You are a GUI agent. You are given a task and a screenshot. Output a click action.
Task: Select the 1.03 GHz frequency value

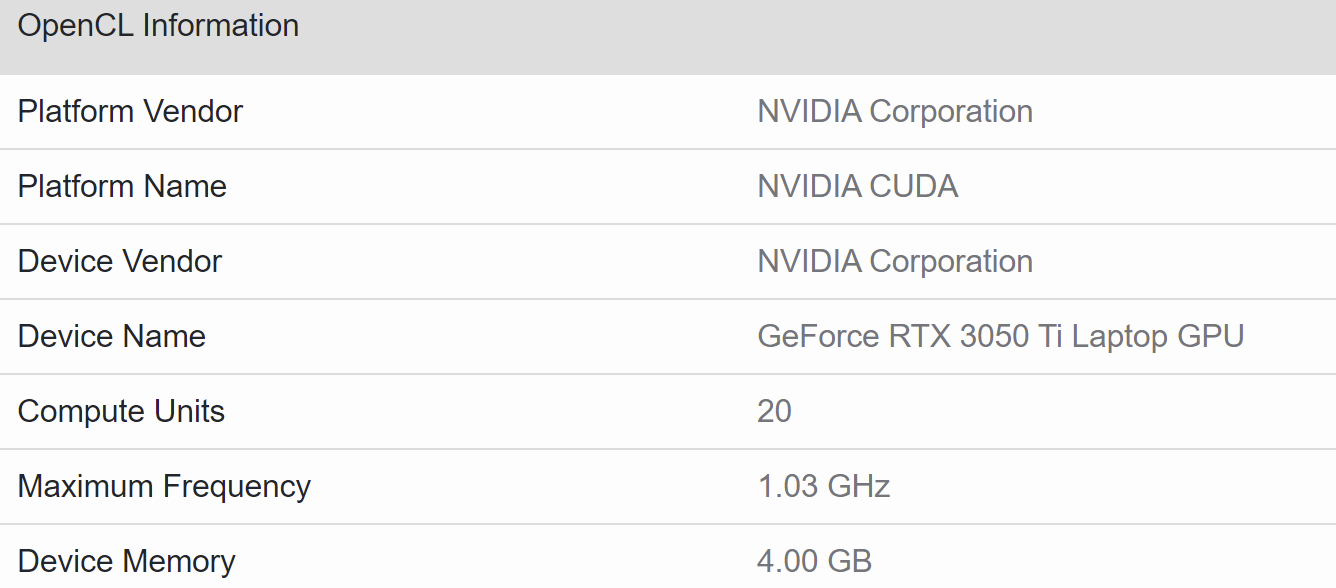click(823, 486)
